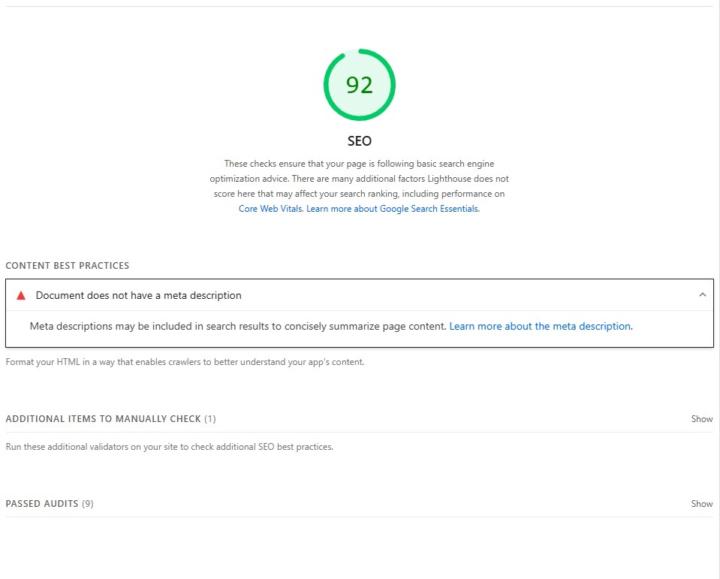This screenshot has width=720, height=579.
Task: Click 'Document does not have a meta description' title
Action: tap(138, 295)
